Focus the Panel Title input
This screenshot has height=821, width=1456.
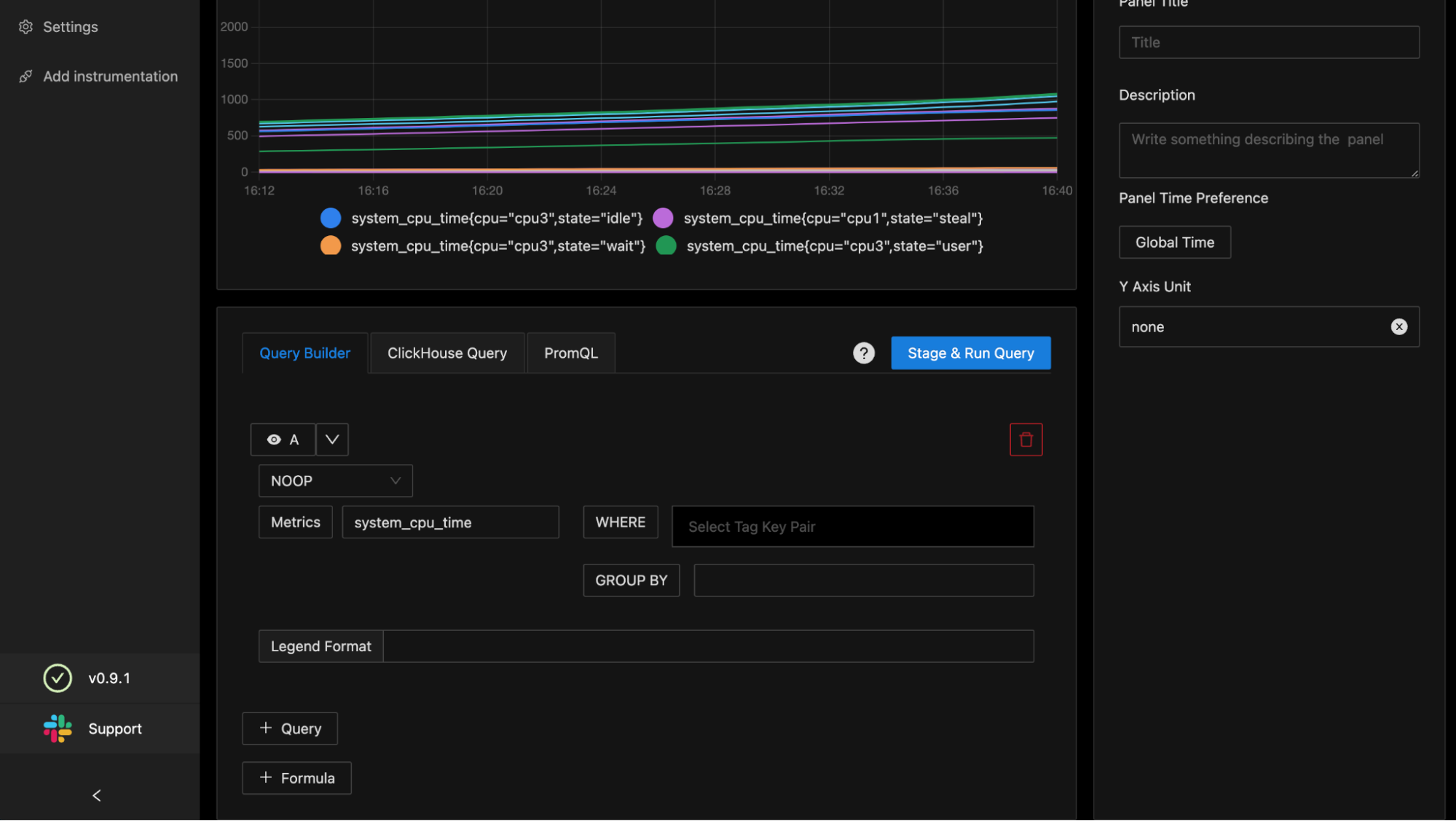[1269, 42]
